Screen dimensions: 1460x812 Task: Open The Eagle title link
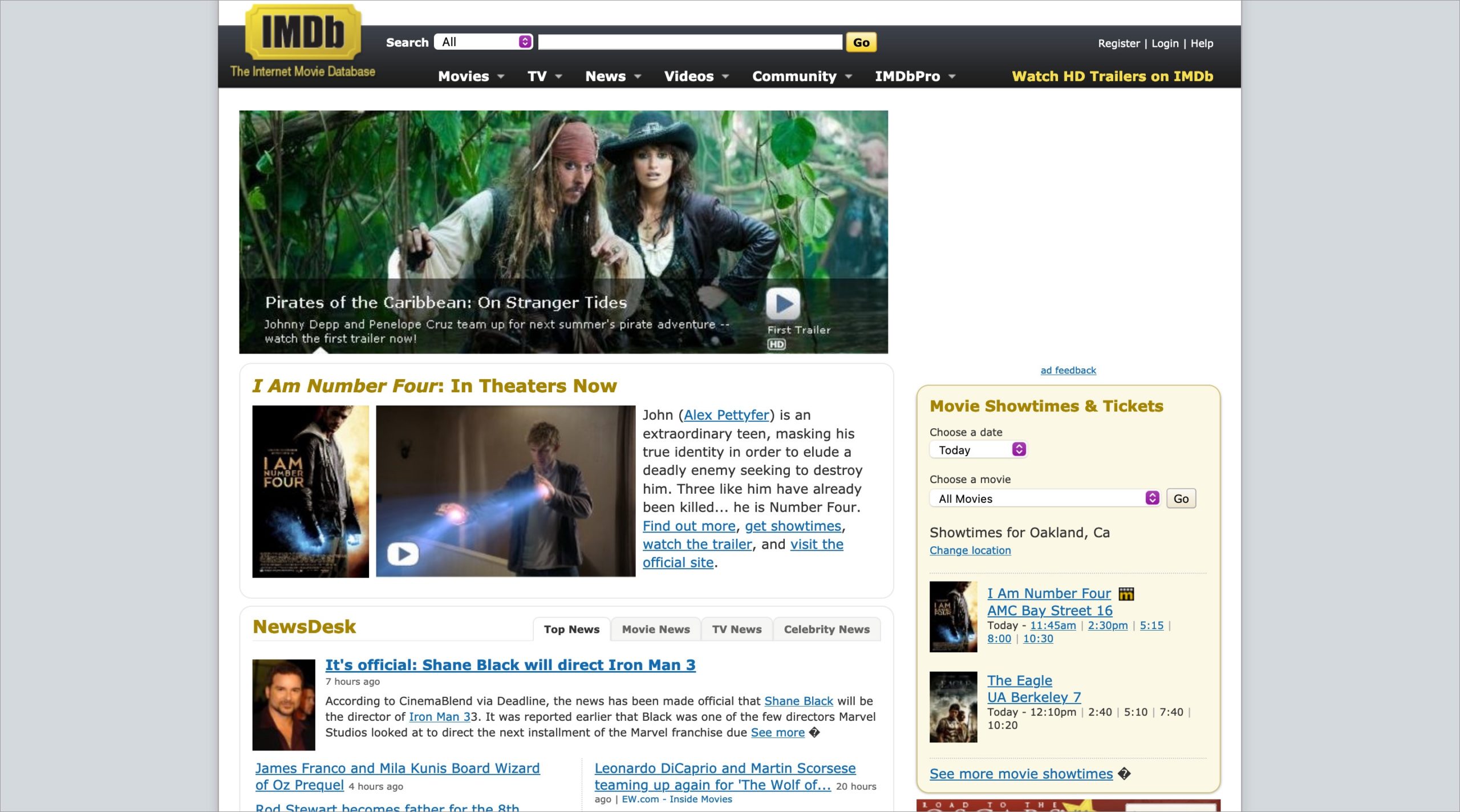pos(1020,680)
